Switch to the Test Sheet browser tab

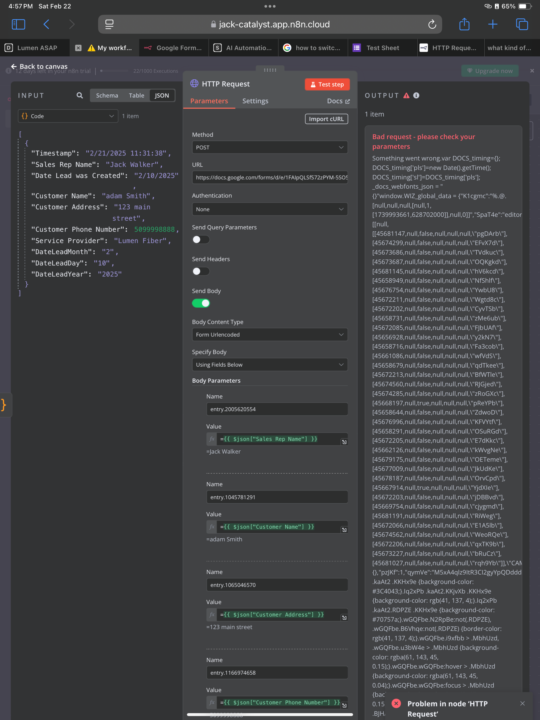click(x=382, y=48)
